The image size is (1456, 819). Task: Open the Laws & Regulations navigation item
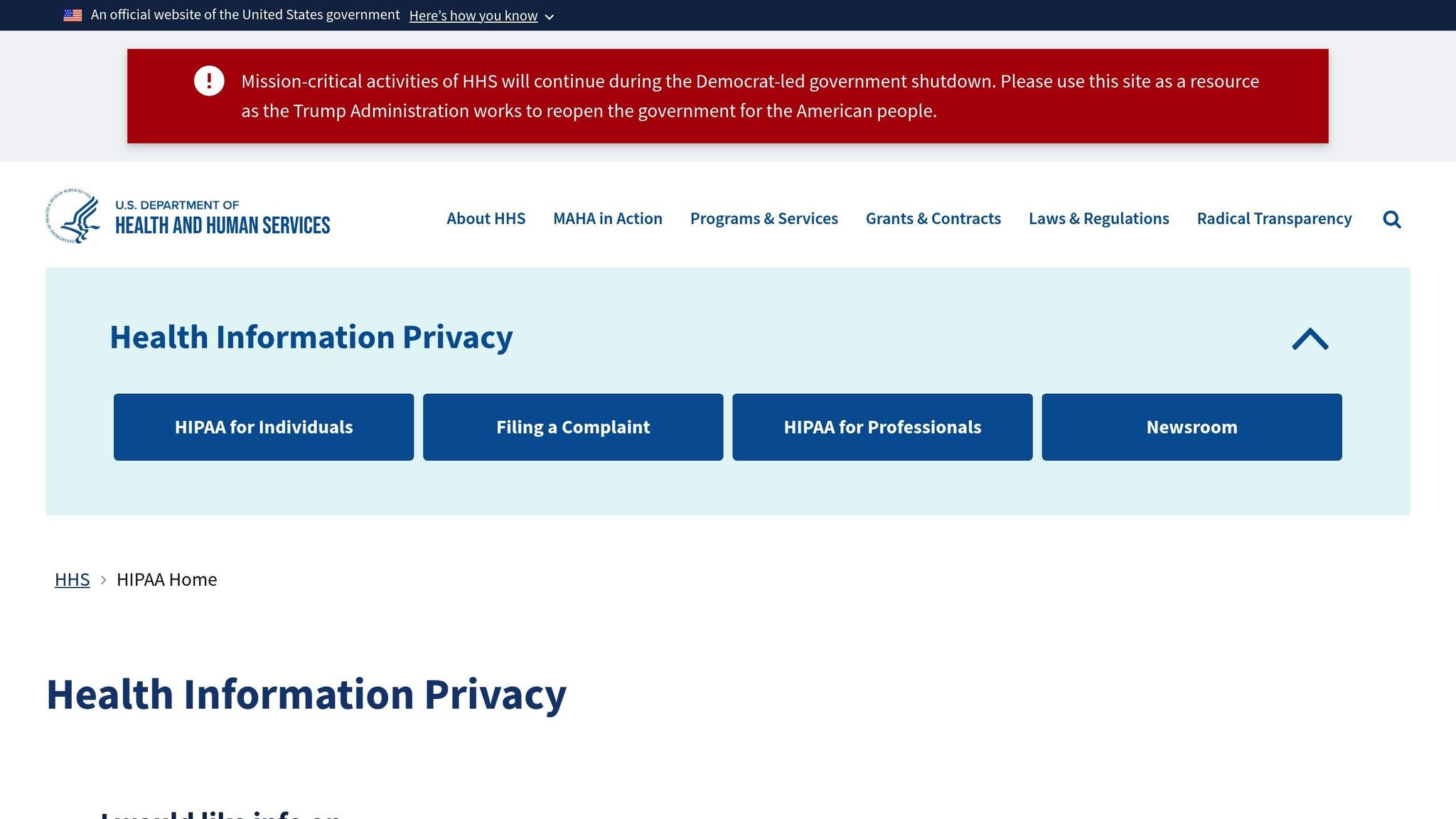[1098, 219]
